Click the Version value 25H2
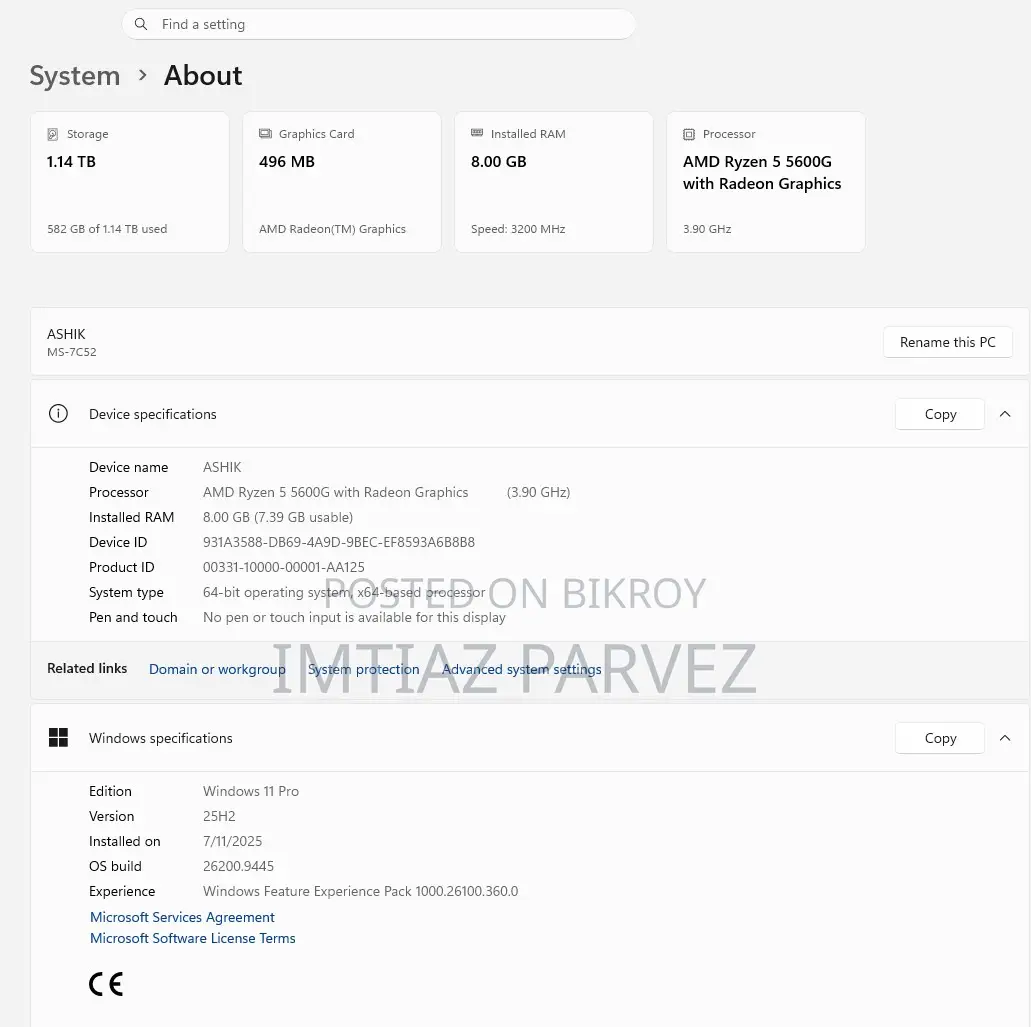1031x1027 pixels. tap(219, 817)
